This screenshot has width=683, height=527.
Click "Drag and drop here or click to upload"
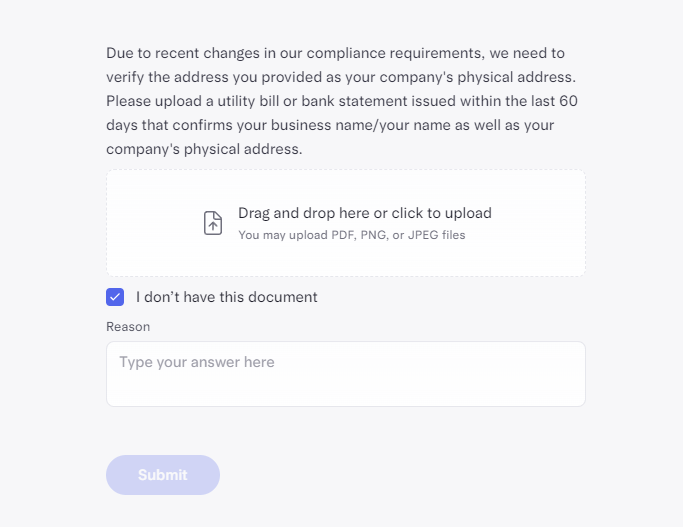tap(364, 213)
